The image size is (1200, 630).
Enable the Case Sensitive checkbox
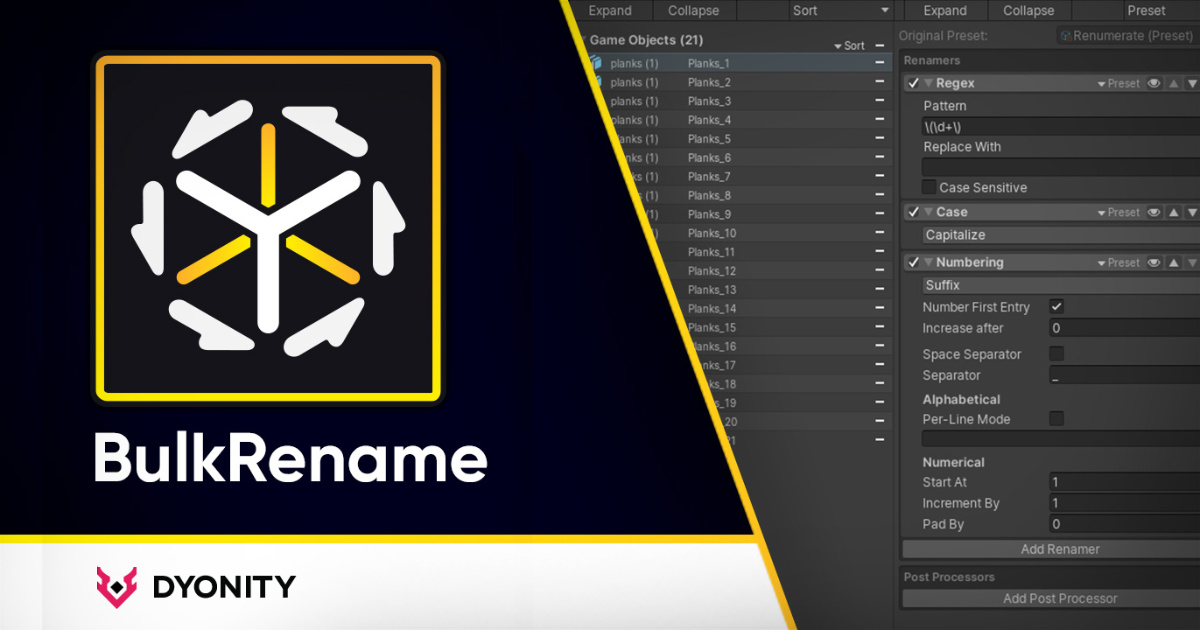(930, 187)
